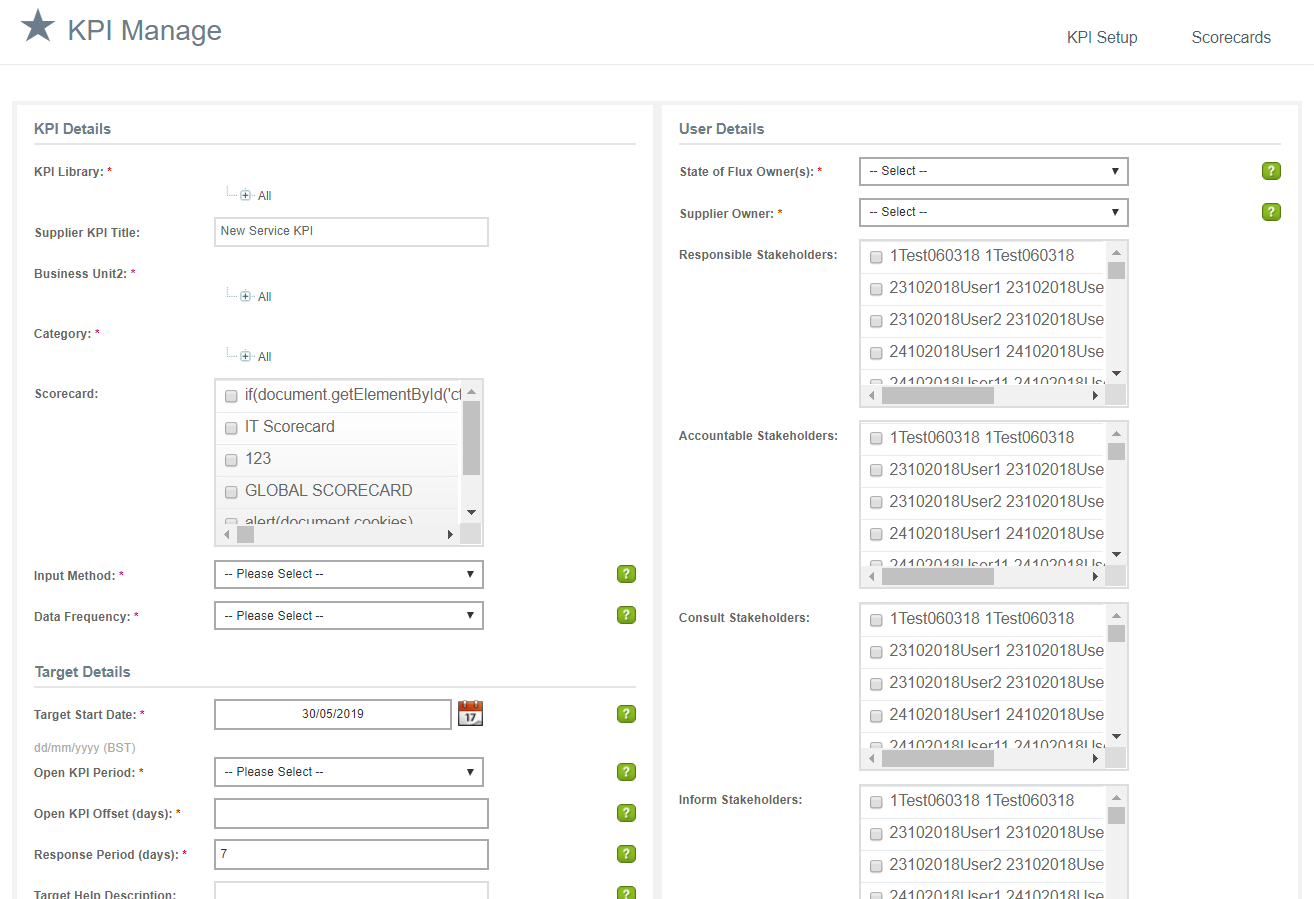Check the GLOBAL SCORECARD checkbox
Viewport: 1314px width, 899px height.
[x=231, y=491]
